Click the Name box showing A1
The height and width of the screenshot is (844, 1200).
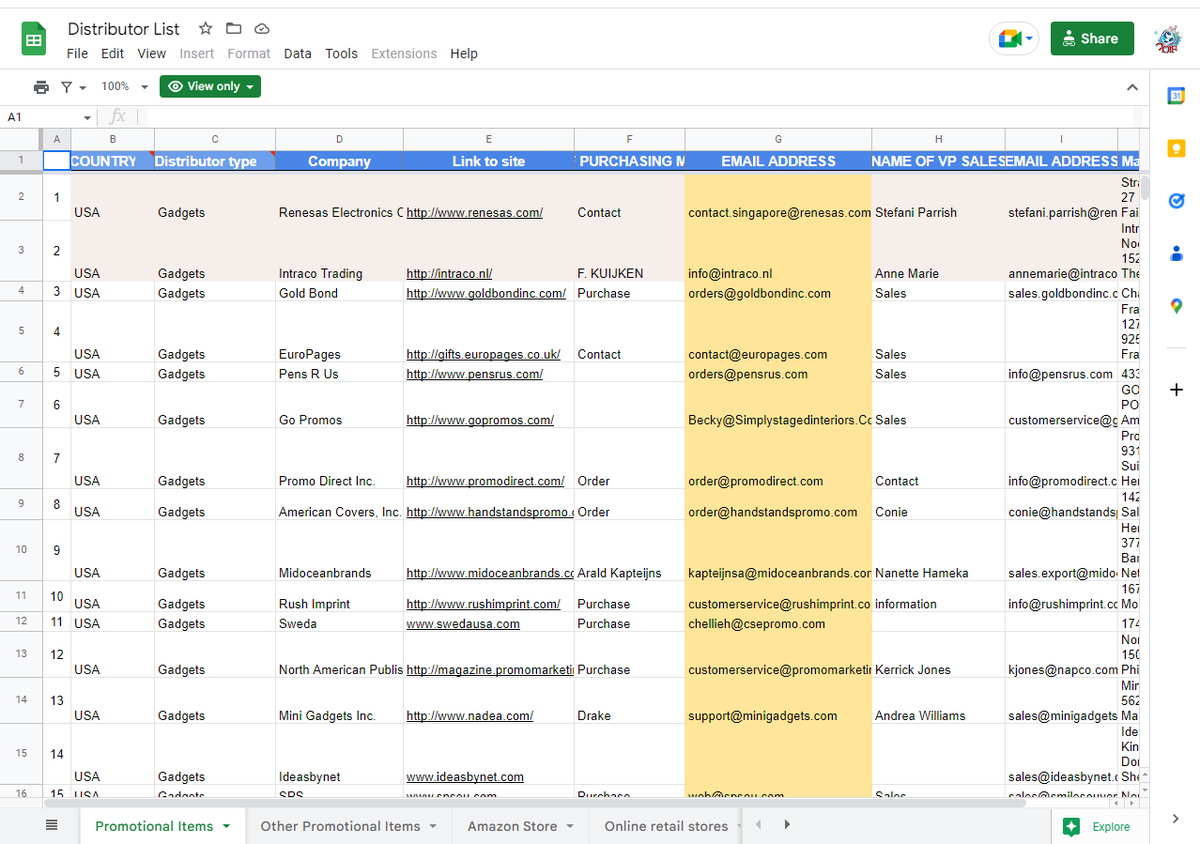[x=42, y=117]
